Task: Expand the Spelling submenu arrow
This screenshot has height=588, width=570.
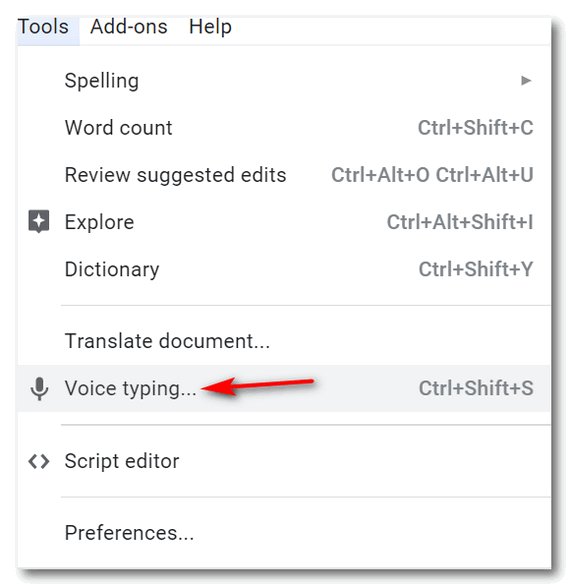Action: 526,80
